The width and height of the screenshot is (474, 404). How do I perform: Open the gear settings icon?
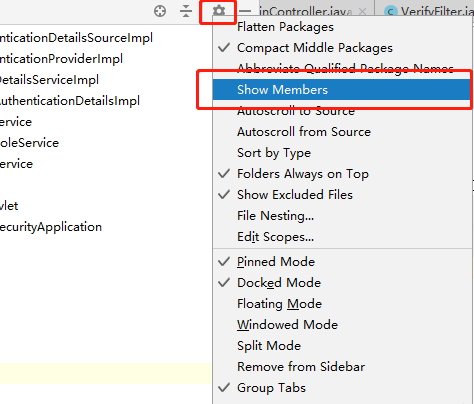[219, 11]
